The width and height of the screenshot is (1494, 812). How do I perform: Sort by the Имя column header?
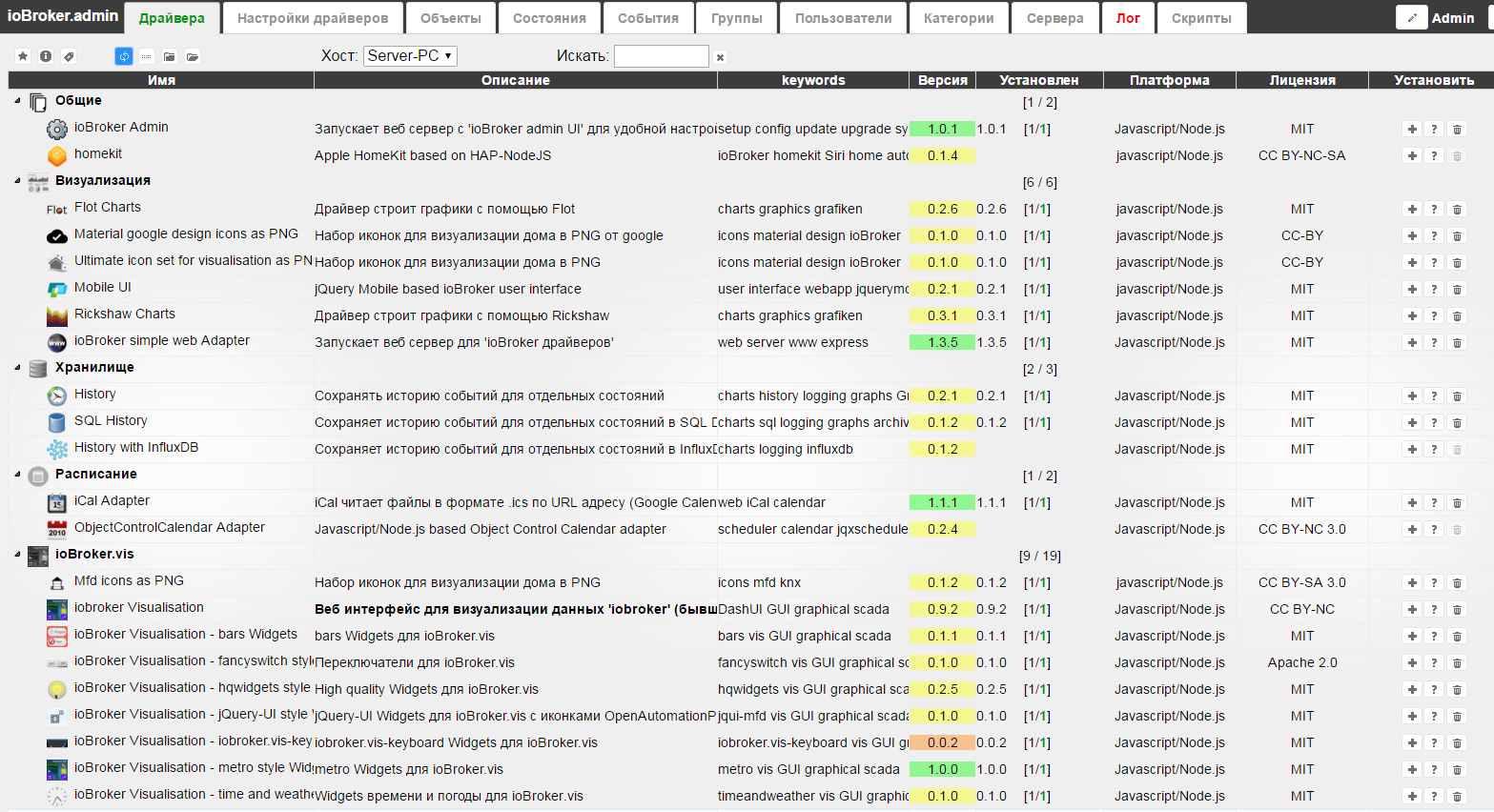(x=161, y=80)
